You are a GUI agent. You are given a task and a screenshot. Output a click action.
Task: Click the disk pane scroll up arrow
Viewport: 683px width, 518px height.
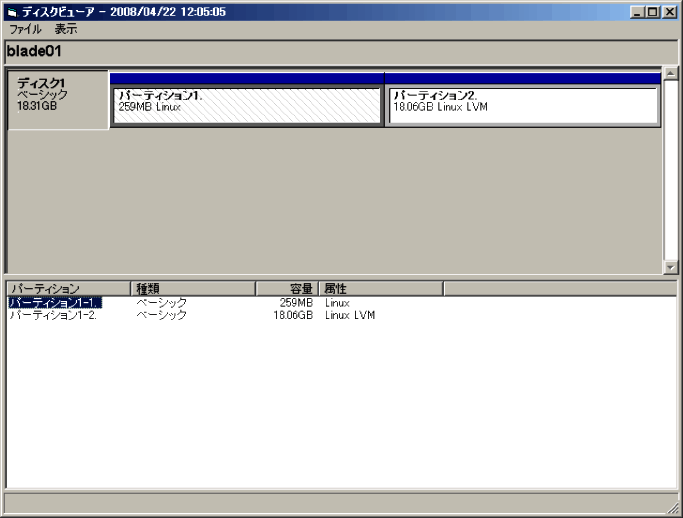pyautogui.click(x=670, y=73)
